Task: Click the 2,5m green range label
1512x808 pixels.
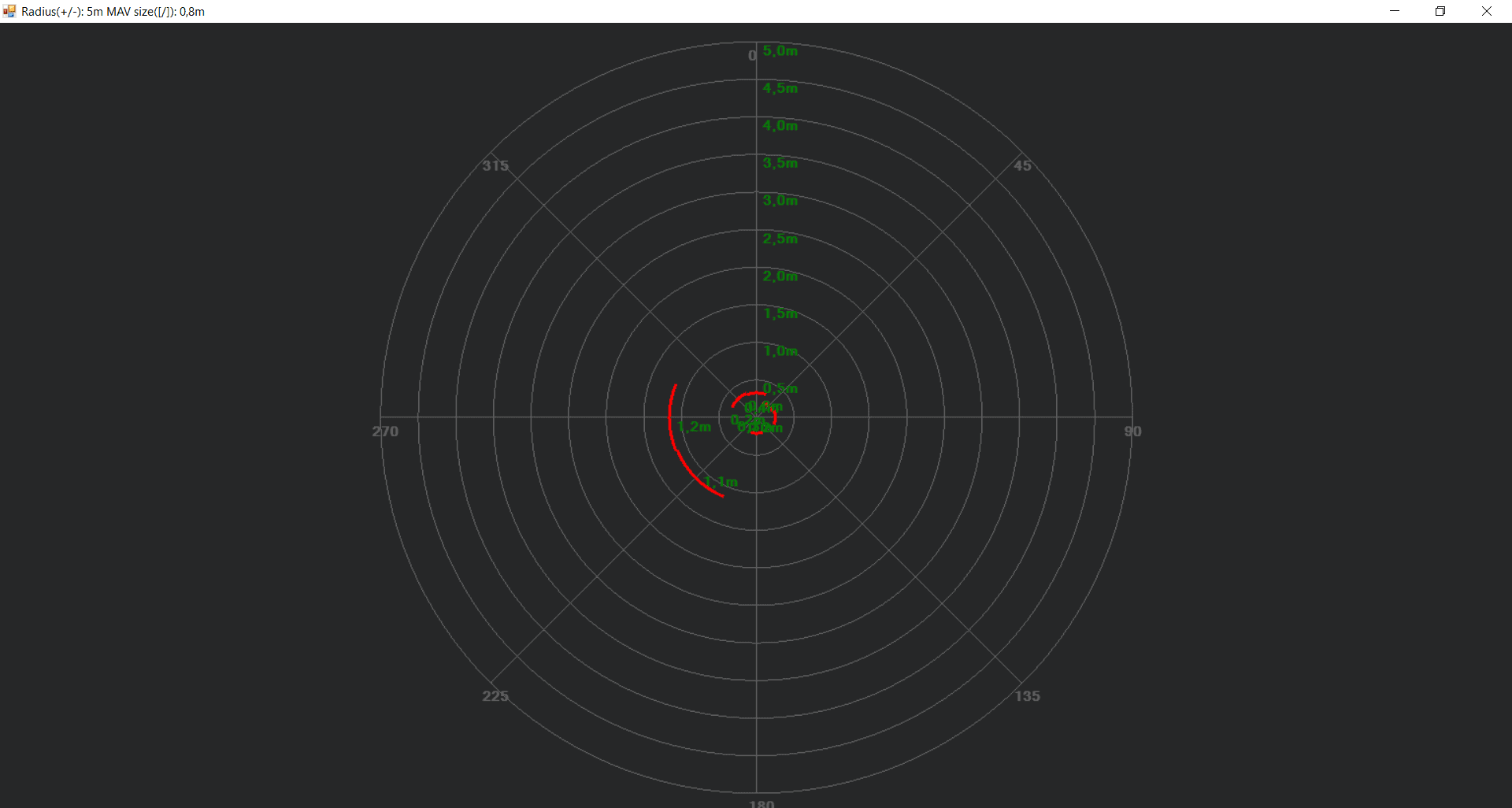Action: (780, 239)
